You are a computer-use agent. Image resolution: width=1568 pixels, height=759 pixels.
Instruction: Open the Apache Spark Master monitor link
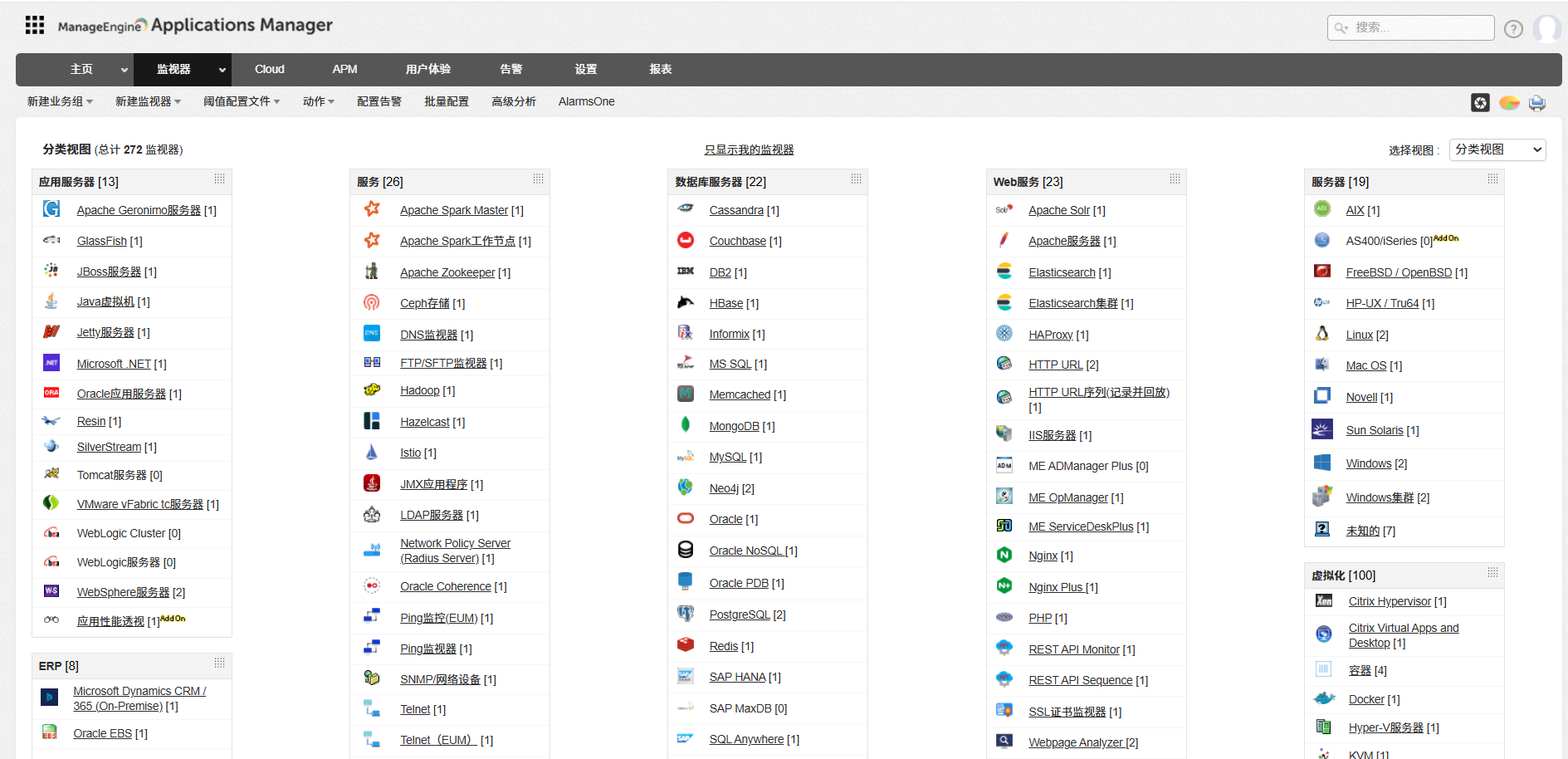(x=453, y=210)
